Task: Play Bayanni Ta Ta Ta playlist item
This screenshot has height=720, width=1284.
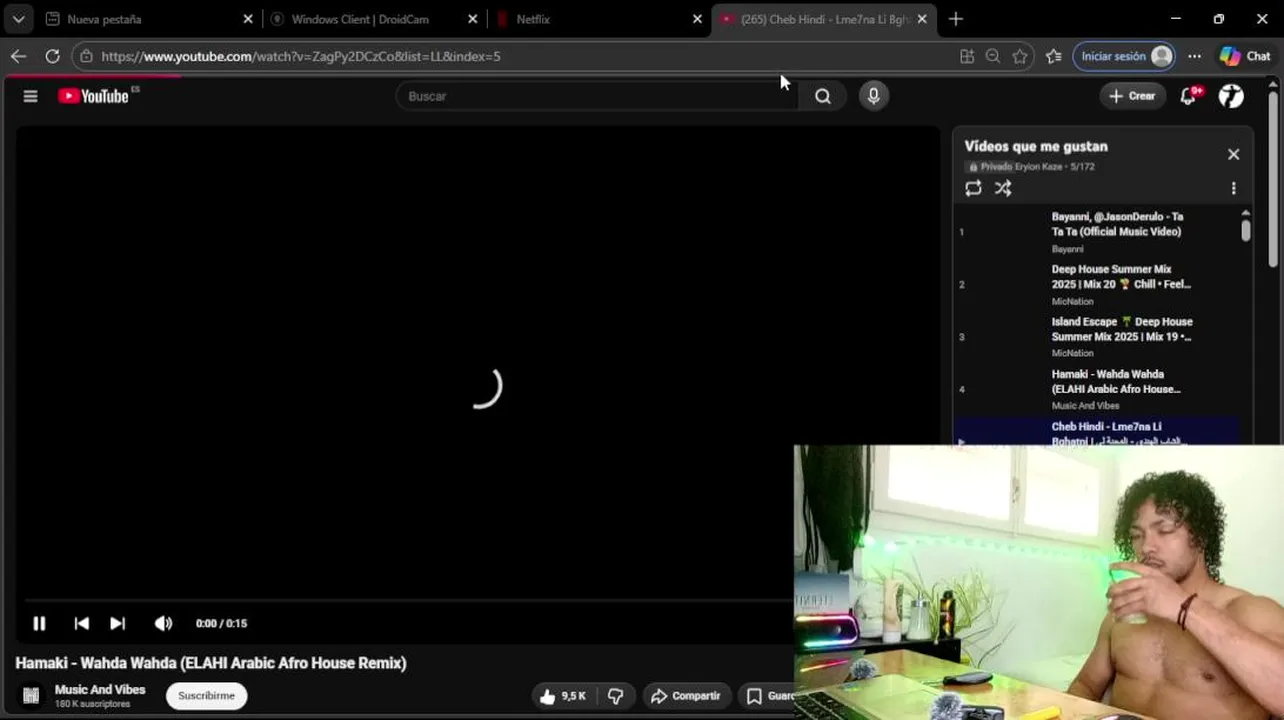Action: coord(1096,232)
